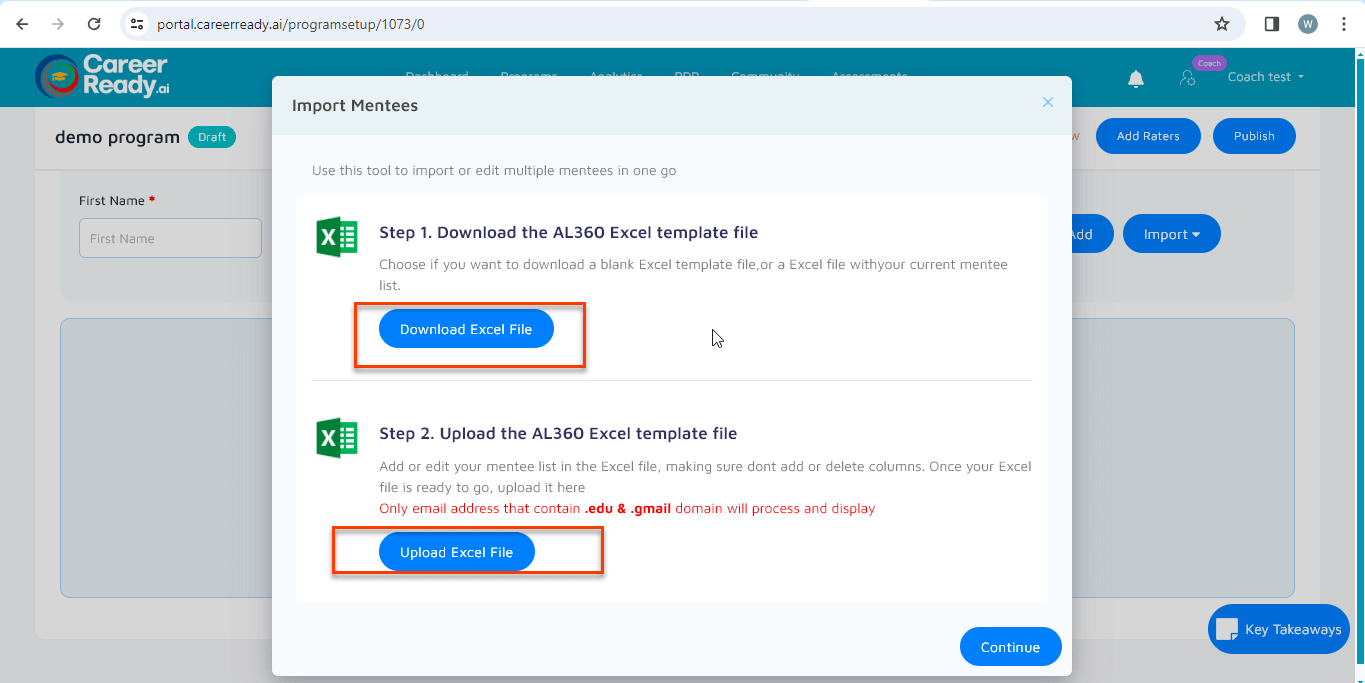The width and height of the screenshot is (1365, 683).
Task: Open the browser side panel
Action: [1272, 24]
